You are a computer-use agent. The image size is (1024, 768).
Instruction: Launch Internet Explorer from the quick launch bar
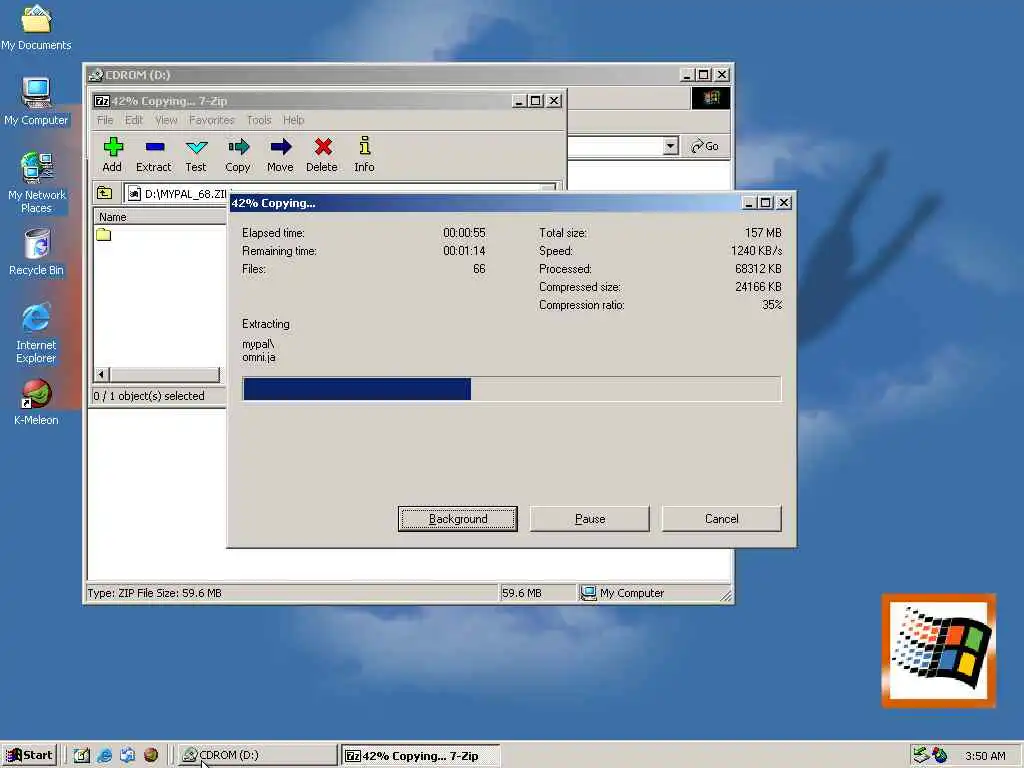[x=104, y=755]
